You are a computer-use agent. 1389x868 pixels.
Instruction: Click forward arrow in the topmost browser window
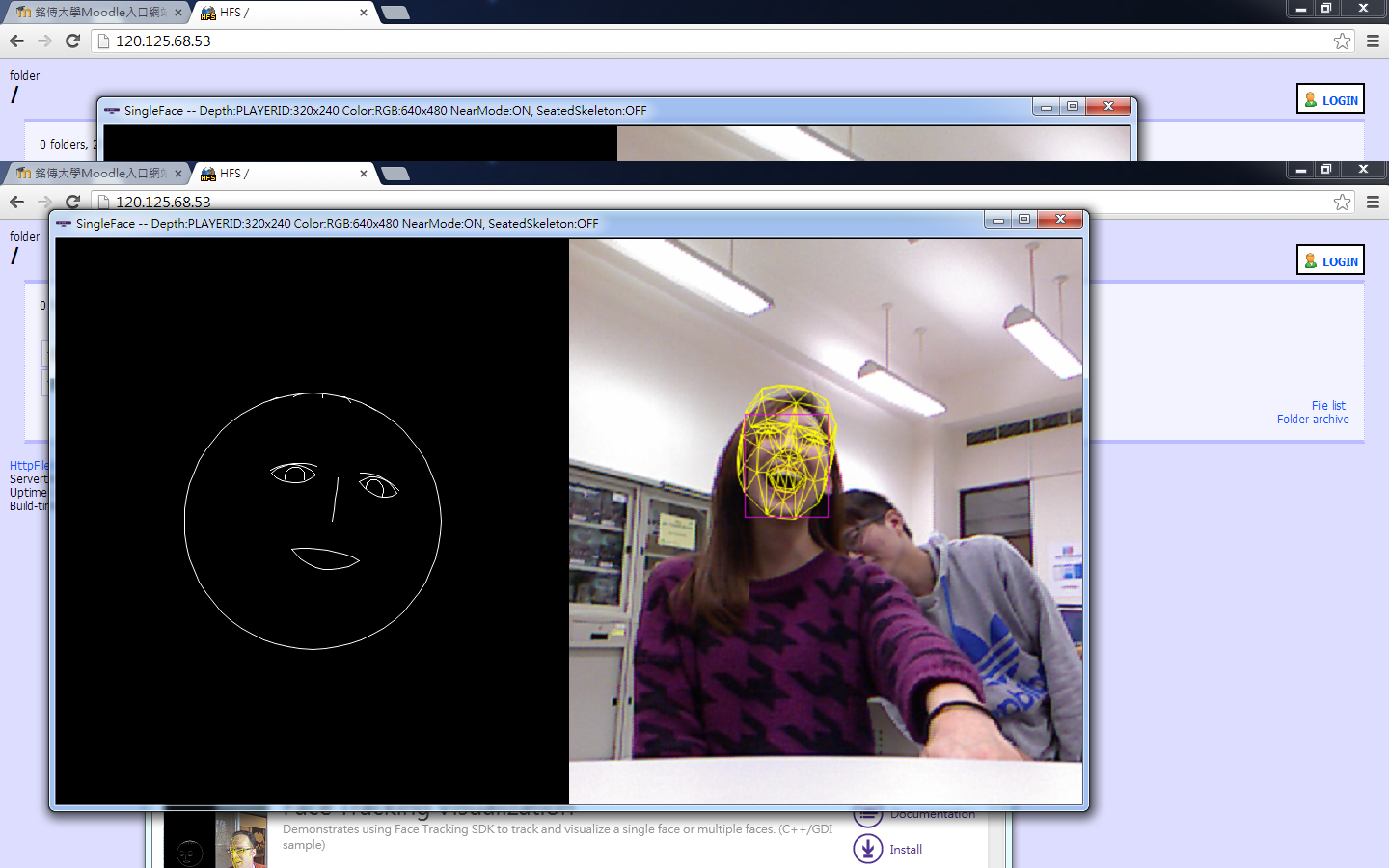coord(44,41)
